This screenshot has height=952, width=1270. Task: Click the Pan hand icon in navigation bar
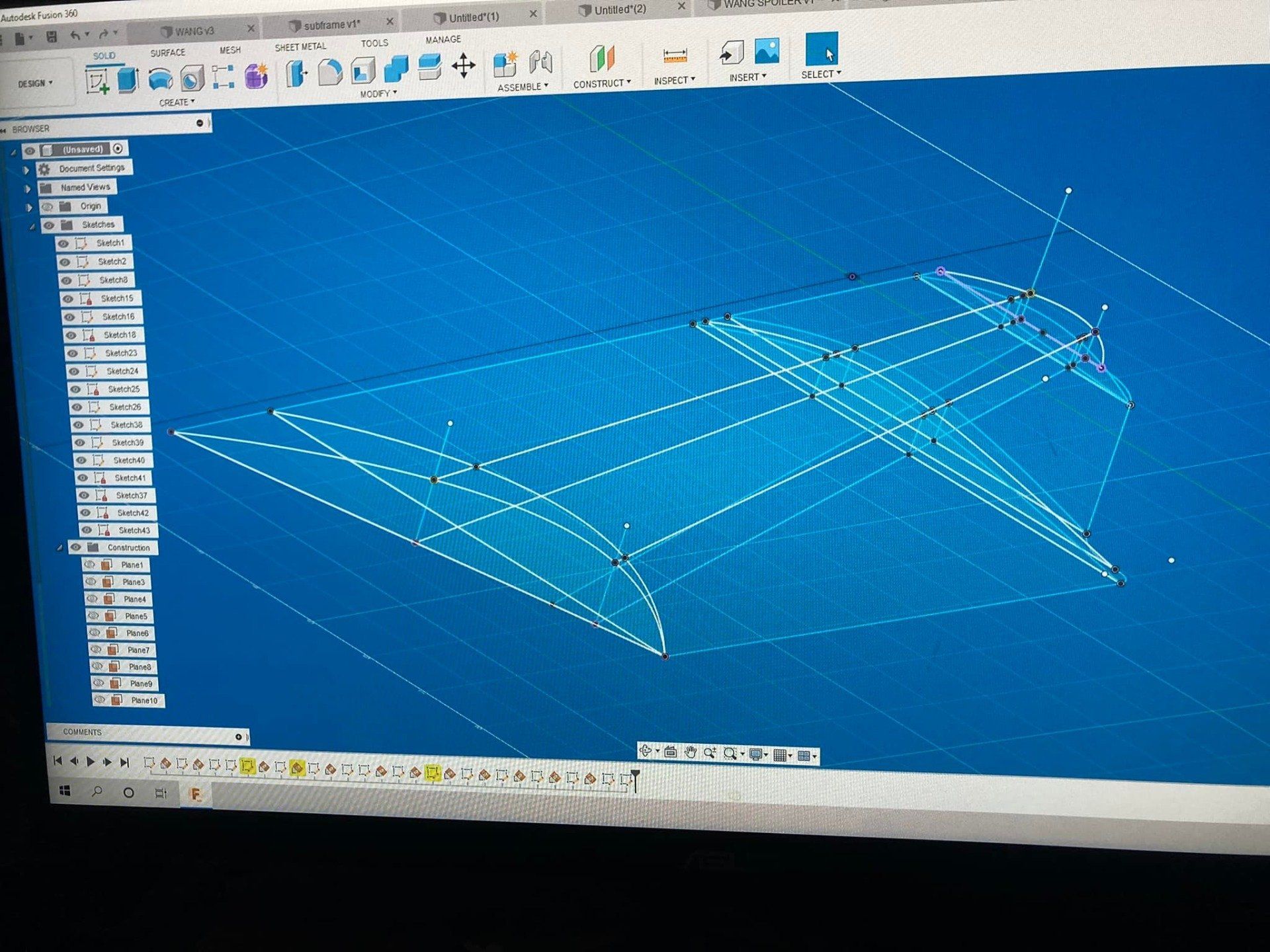691,752
